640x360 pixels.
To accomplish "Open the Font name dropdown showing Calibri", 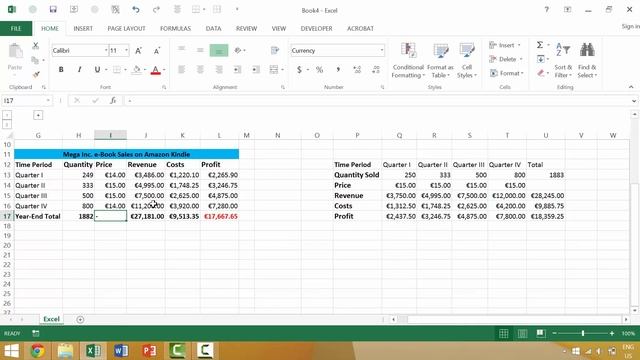I will (x=106, y=51).
